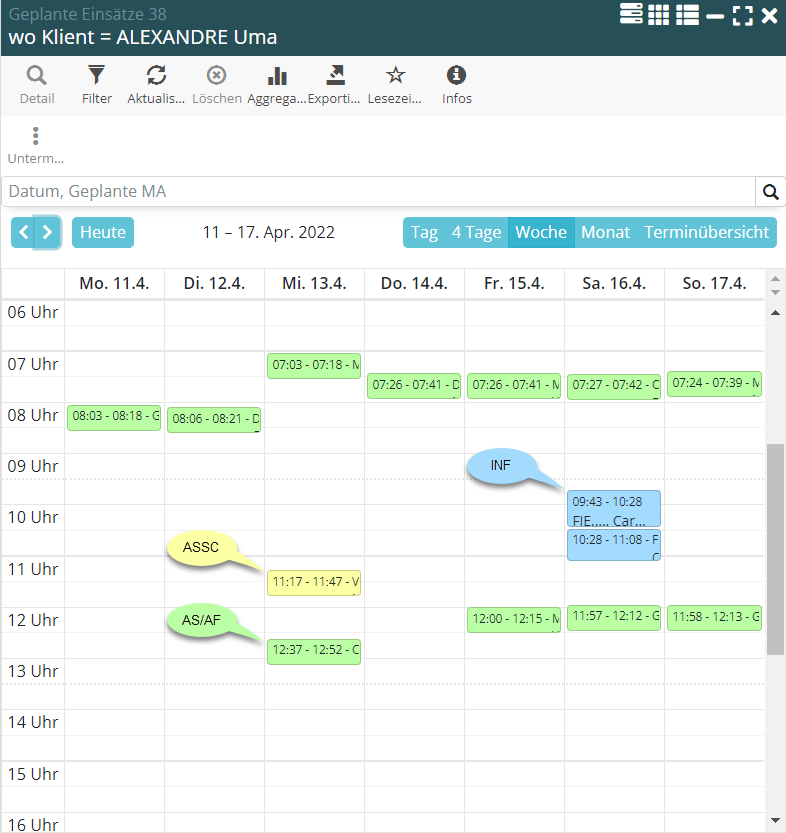Click the Datum, Geplante MA search field
Image resolution: width=786 pixels, height=833 pixels.
[x=378, y=192]
